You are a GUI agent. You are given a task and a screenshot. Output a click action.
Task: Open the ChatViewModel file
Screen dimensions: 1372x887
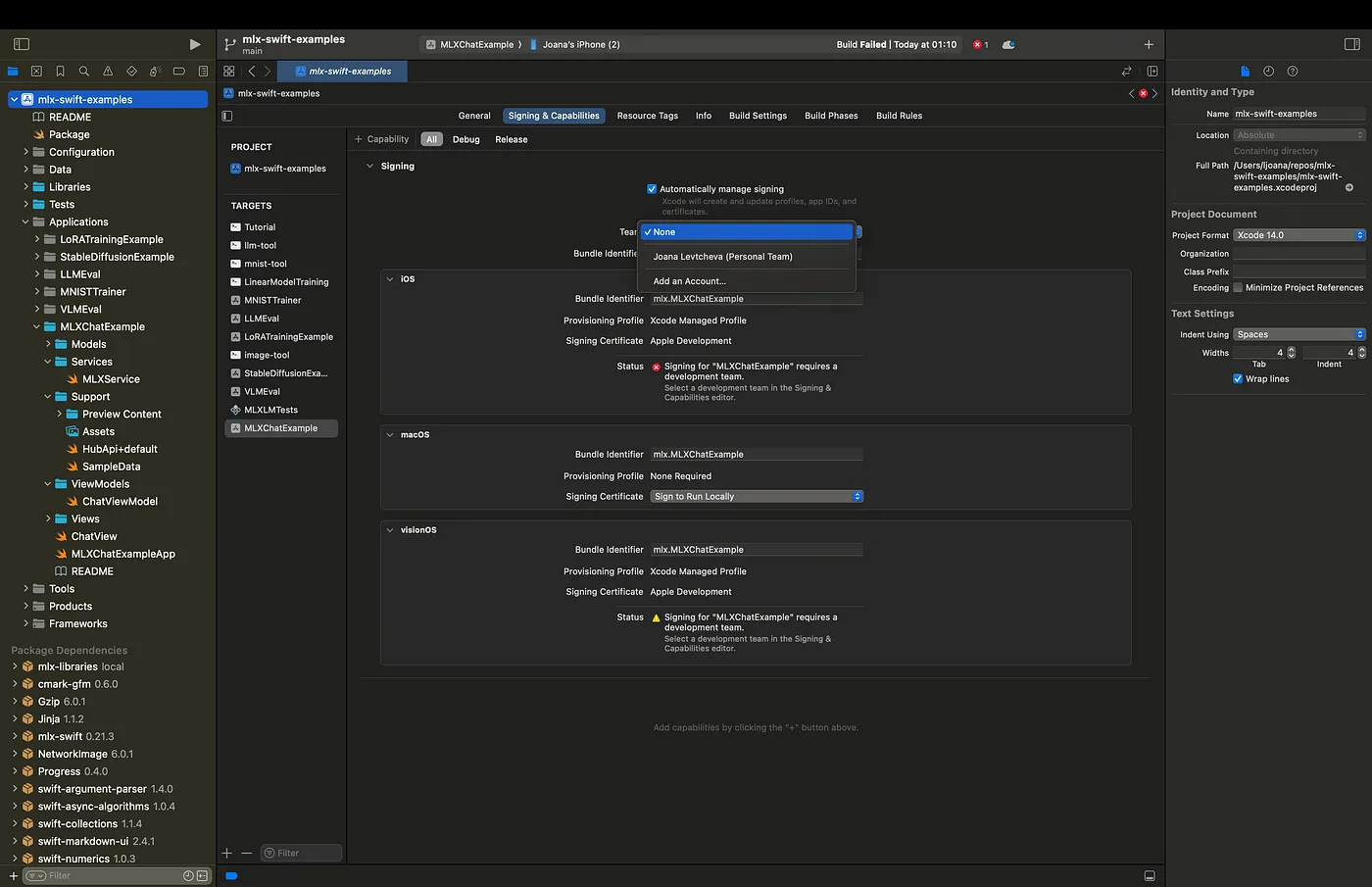120,502
